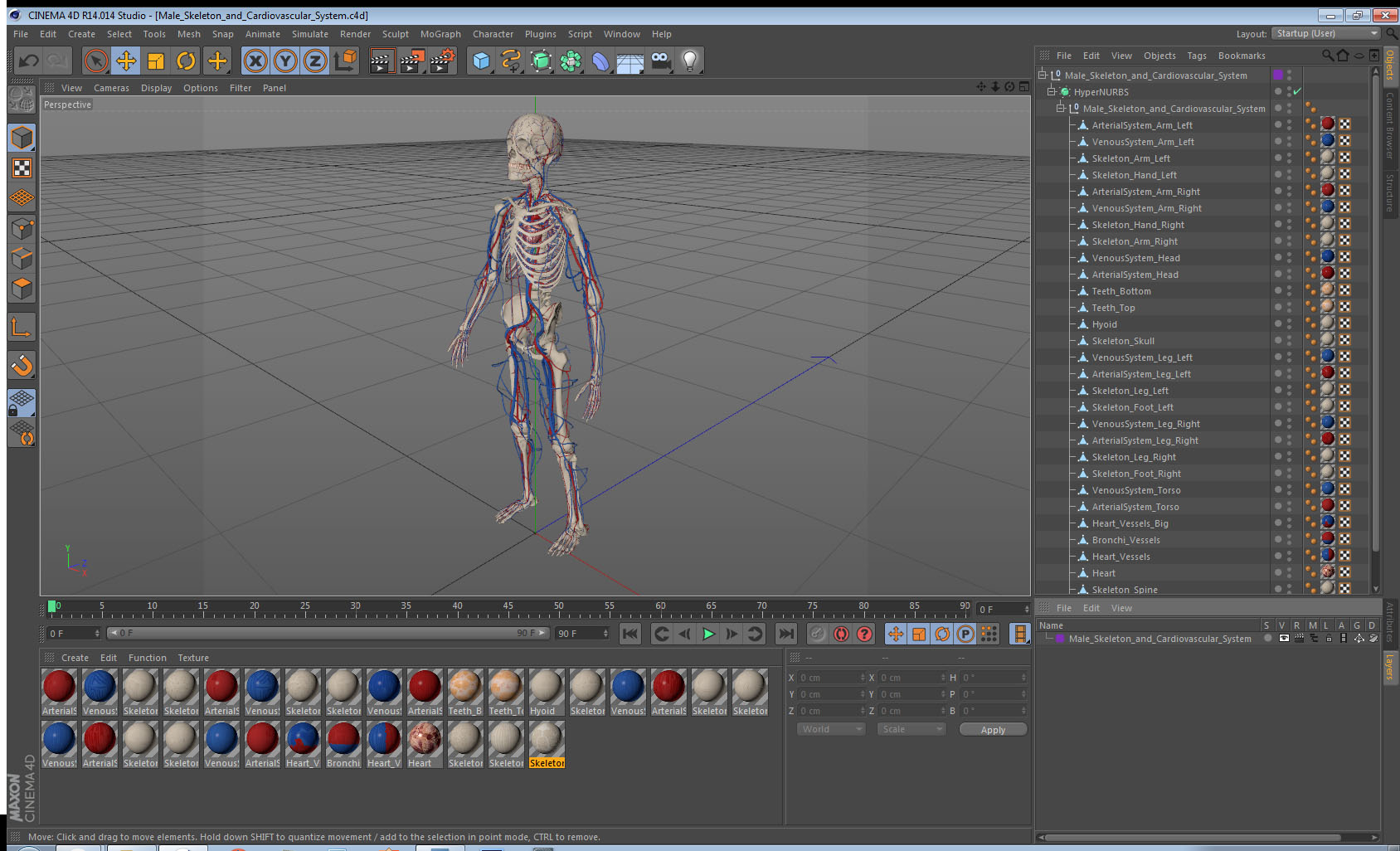Image resolution: width=1400 pixels, height=851 pixels.
Task: Enable Points mode in left palette
Action: tap(22, 228)
